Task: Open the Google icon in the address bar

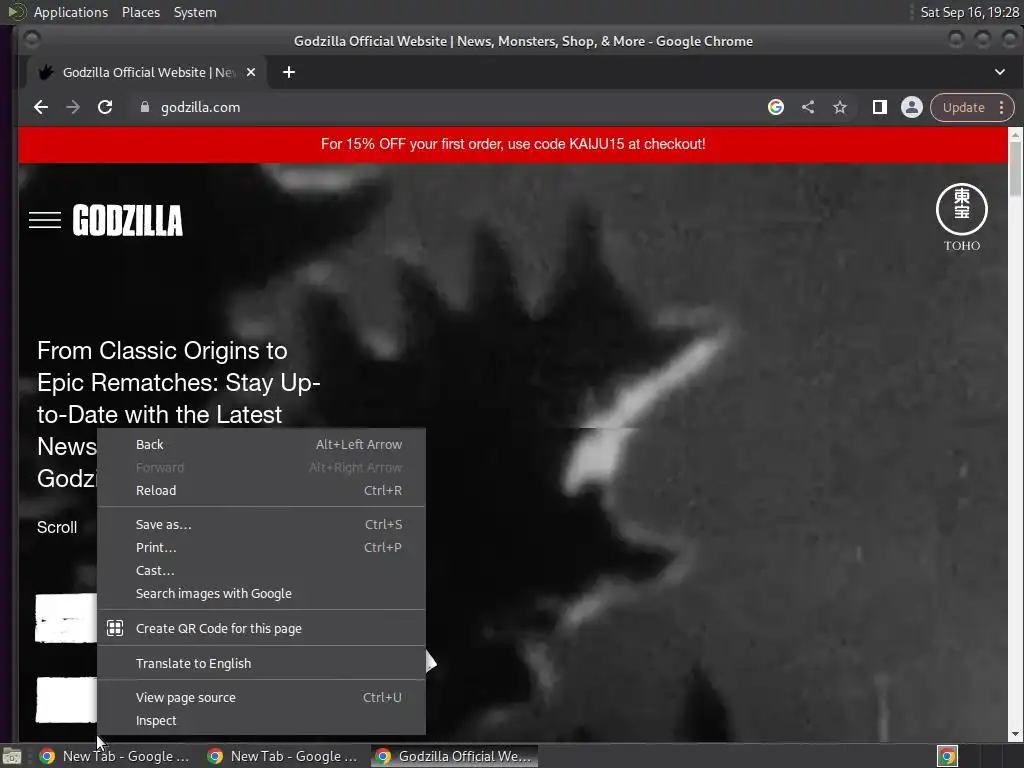Action: [x=775, y=107]
